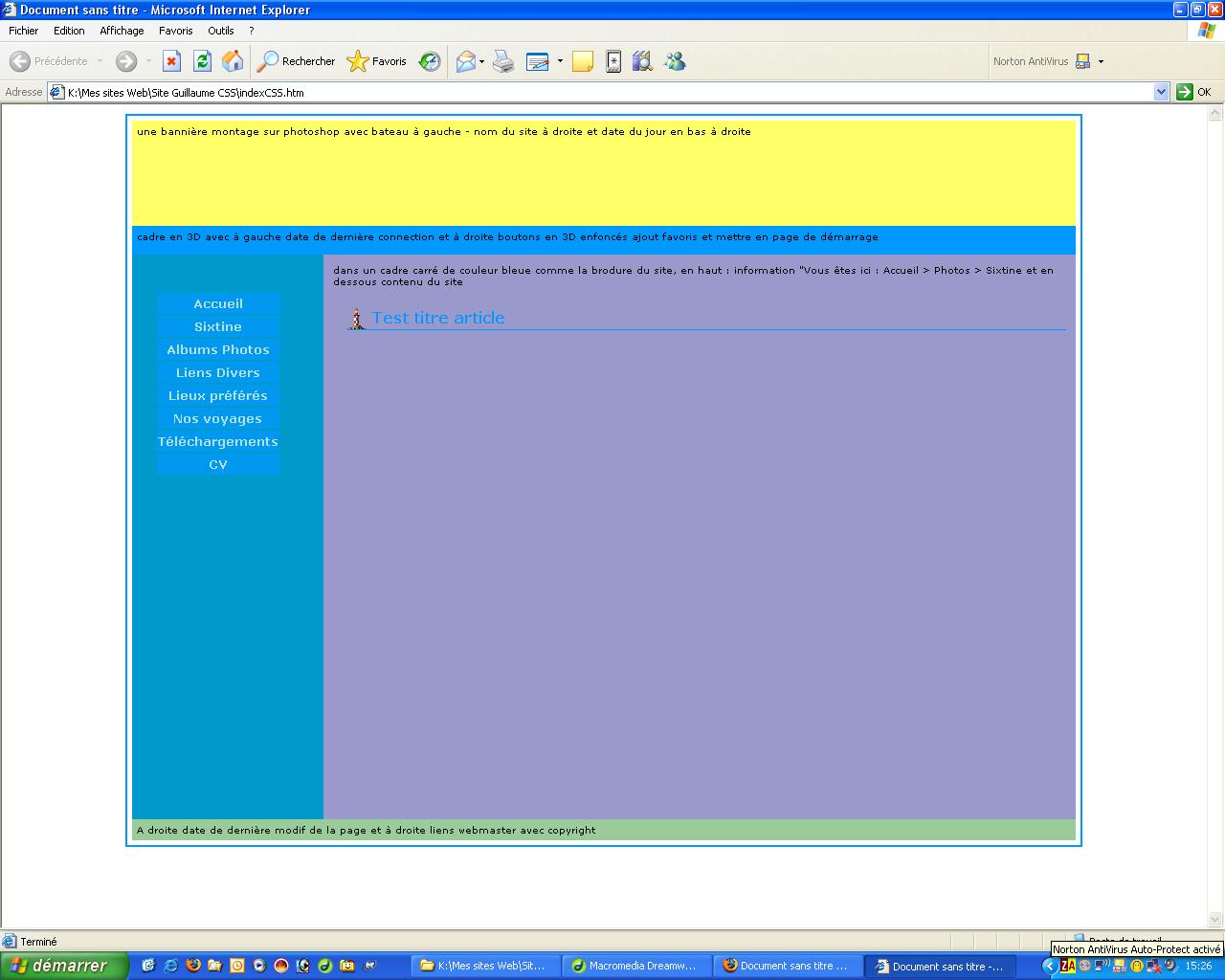Open the Rechercher search panel
This screenshot has width=1225, height=980.
pyautogui.click(x=297, y=61)
